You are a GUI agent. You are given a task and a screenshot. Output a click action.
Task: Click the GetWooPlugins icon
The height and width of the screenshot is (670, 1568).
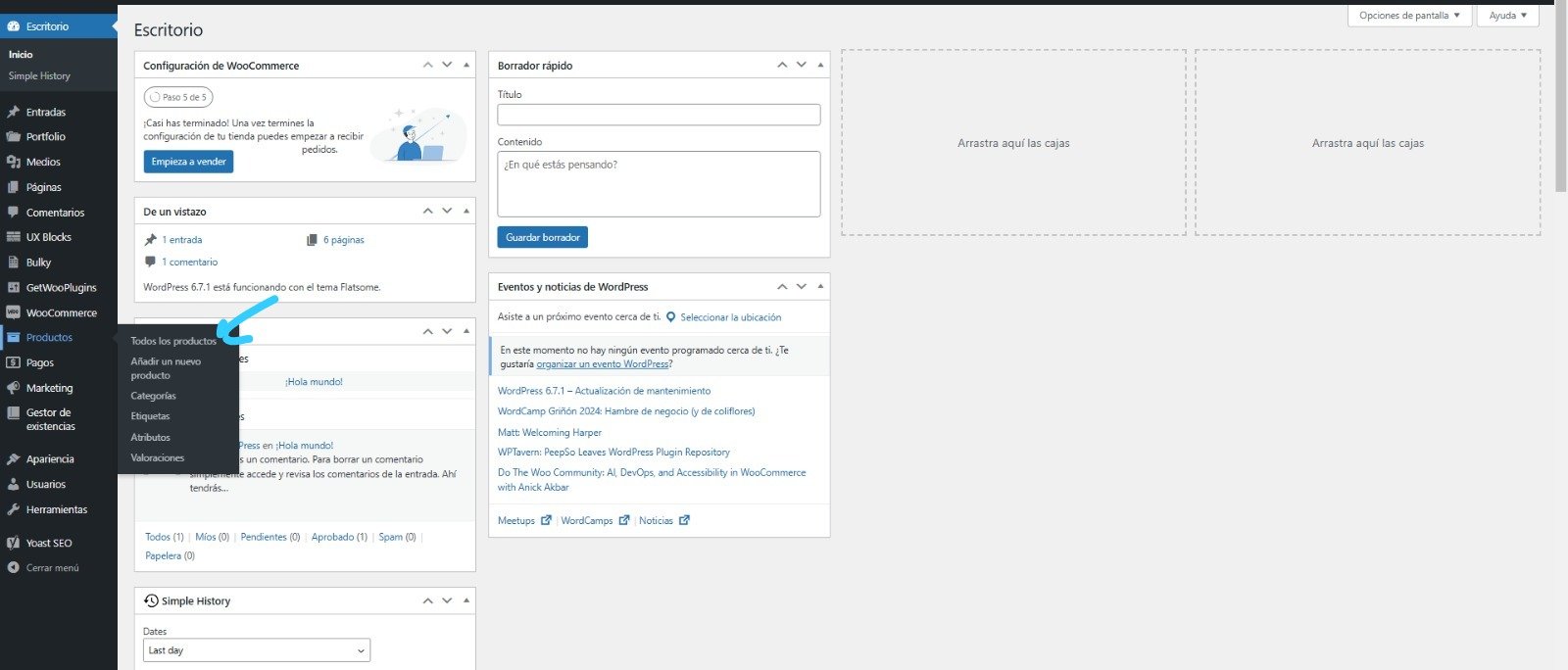coord(14,287)
